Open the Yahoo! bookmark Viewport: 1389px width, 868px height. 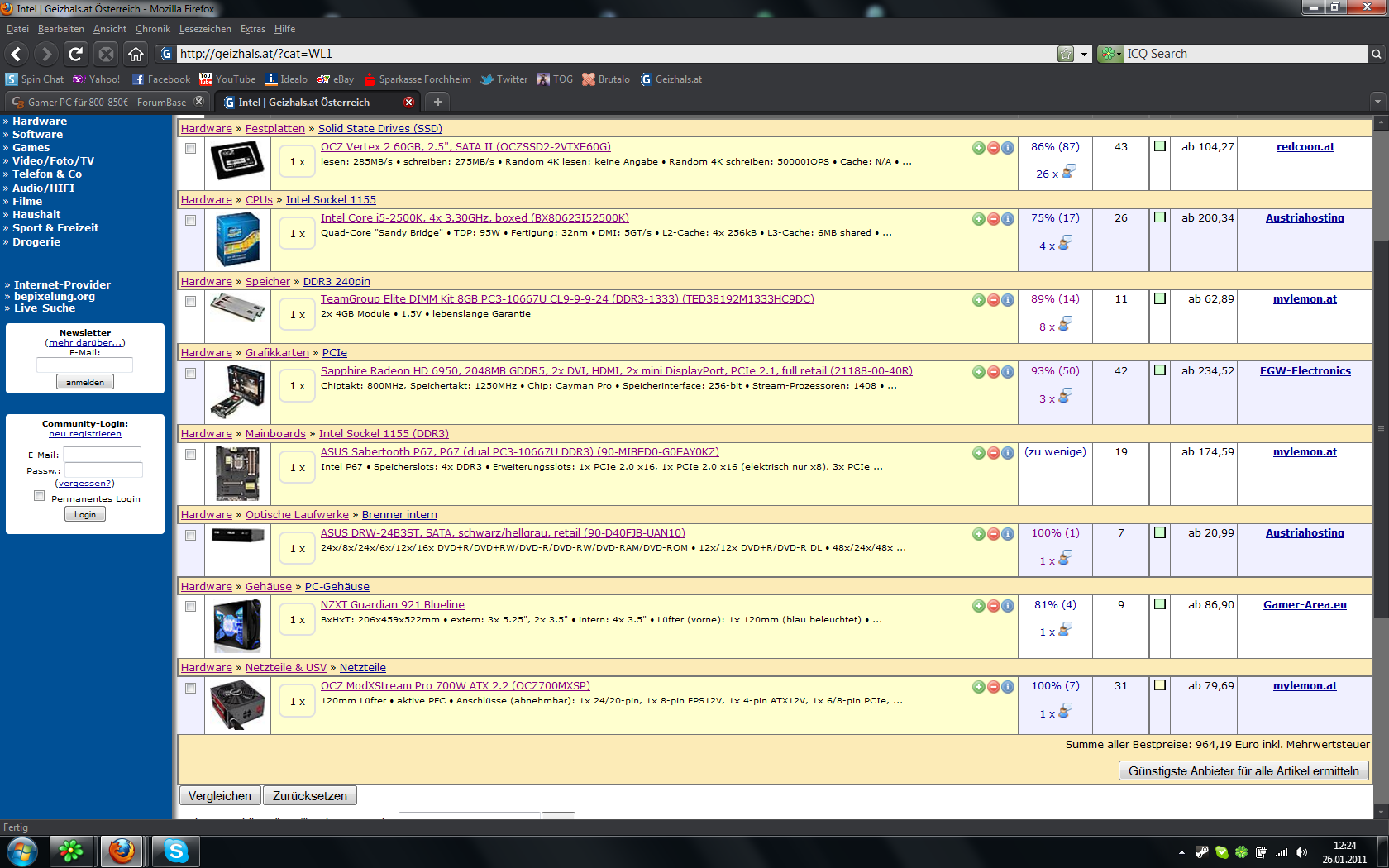point(96,79)
